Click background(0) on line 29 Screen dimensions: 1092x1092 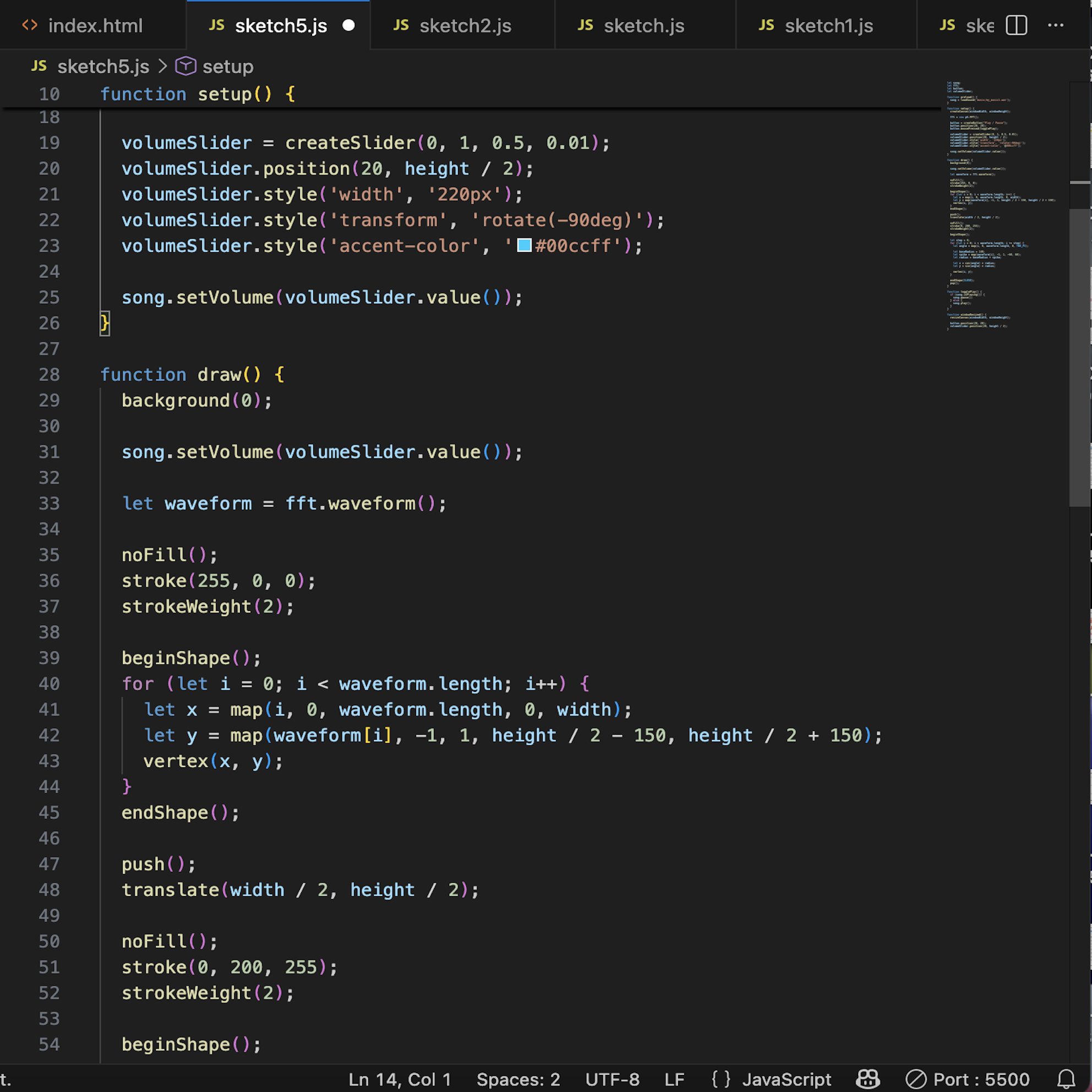pos(196,400)
